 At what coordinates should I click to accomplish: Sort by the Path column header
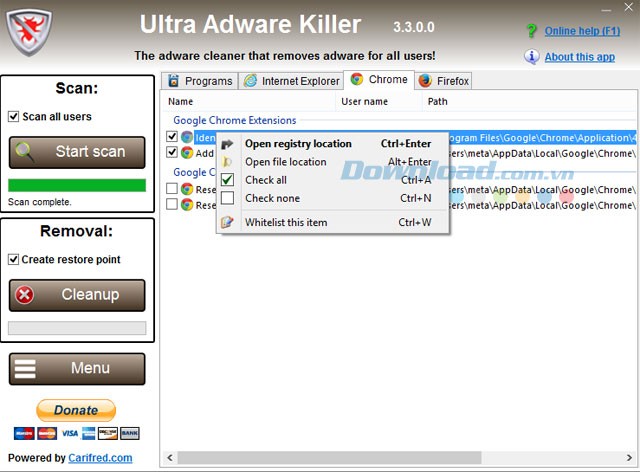[x=529, y=101]
